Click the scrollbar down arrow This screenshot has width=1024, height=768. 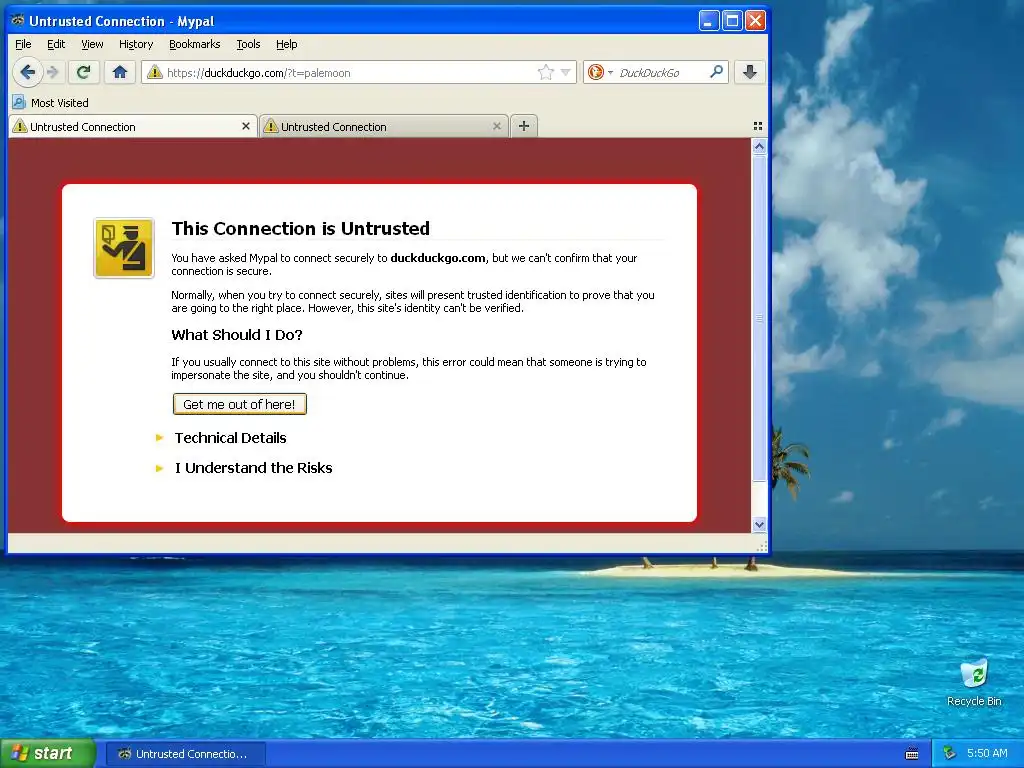(759, 524)
